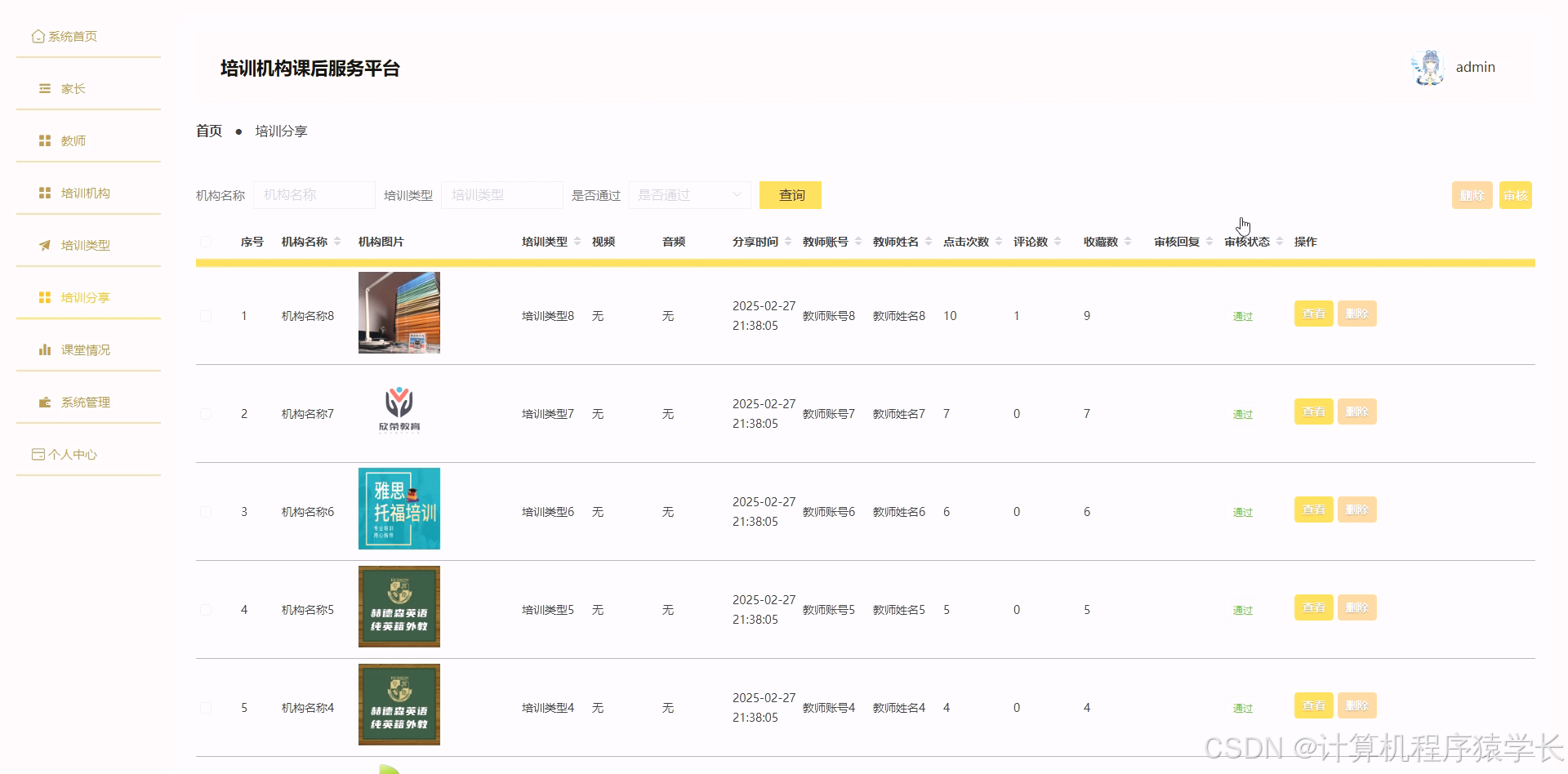Click the admin username text
The width and height of the screenshot is (1568, 774).
(x=1475, y=67)
